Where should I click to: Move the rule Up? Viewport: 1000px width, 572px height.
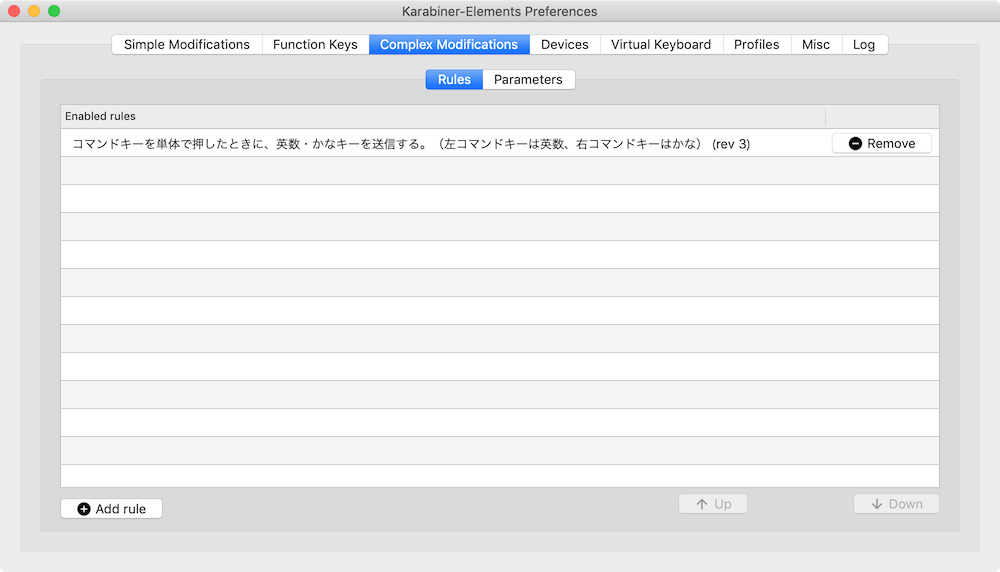point(713,504)
